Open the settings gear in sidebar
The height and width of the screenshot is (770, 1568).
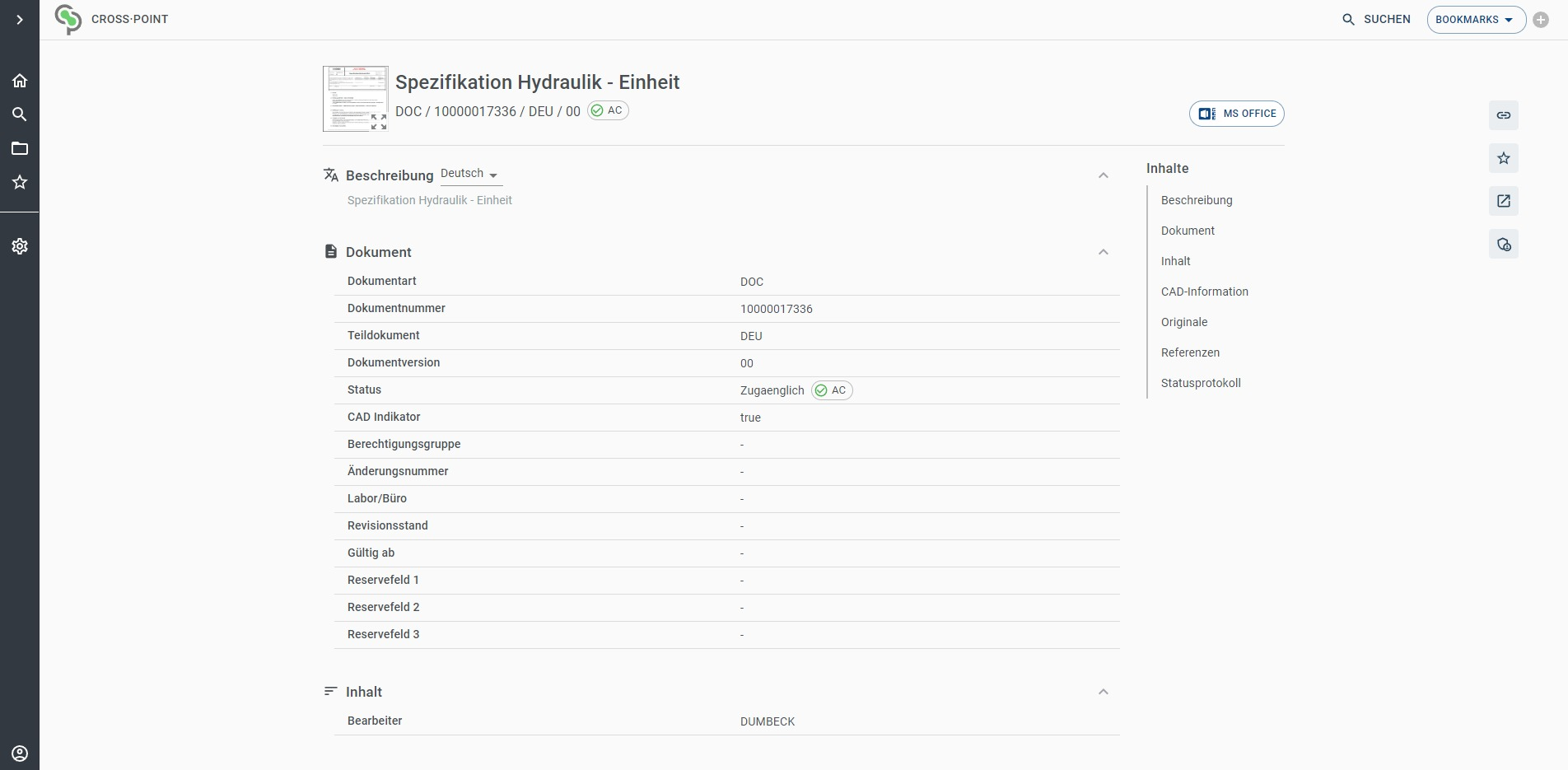coord(20,246)
